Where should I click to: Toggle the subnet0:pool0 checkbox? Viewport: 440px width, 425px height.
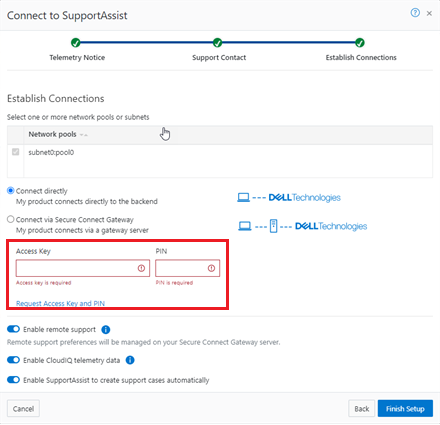pos(15,152)
